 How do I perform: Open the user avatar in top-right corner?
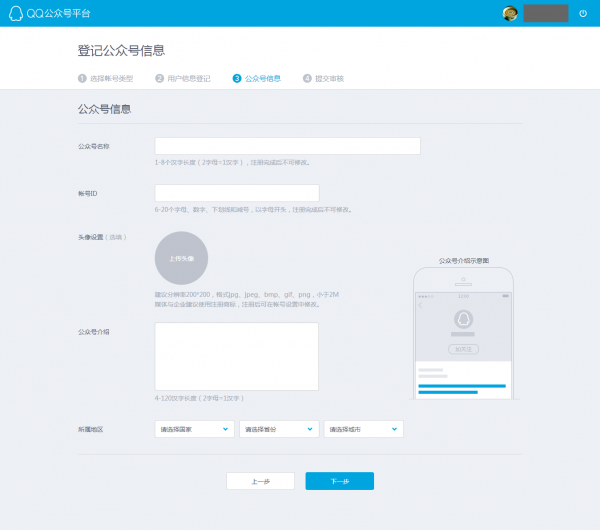510,13
